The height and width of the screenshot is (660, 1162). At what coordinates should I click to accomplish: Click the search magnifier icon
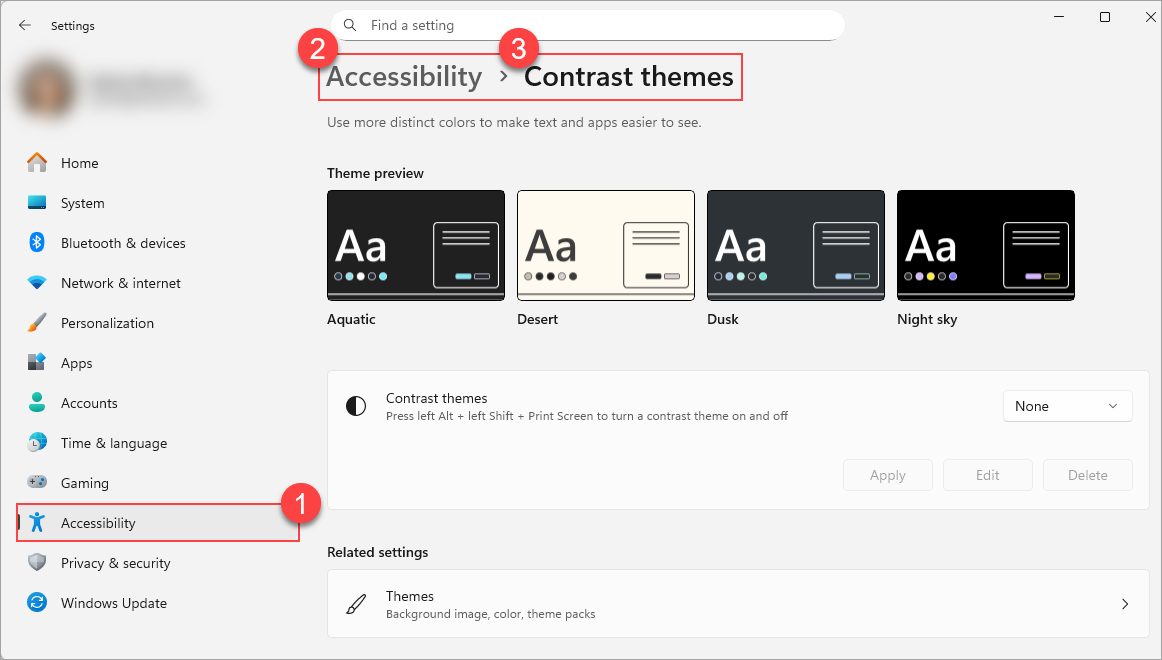pyautogui.click(x=351, y=25)
